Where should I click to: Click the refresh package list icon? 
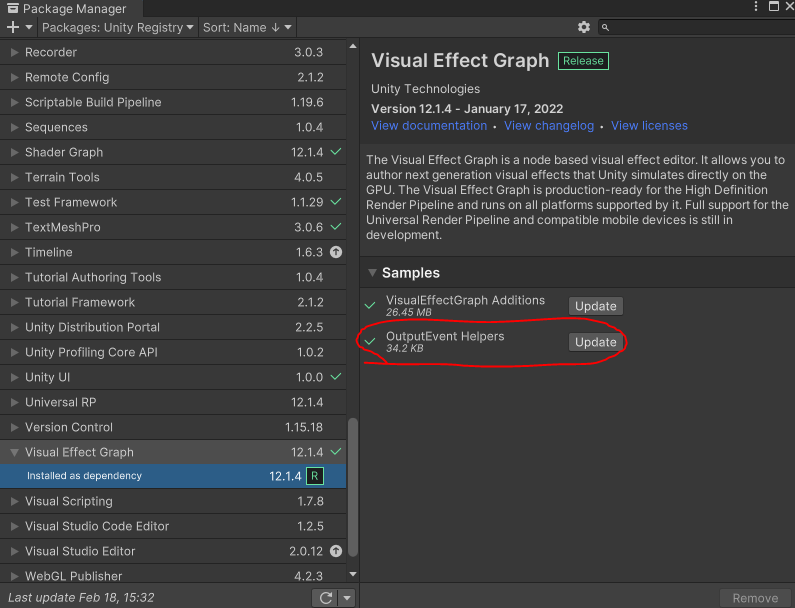(326, 598)
